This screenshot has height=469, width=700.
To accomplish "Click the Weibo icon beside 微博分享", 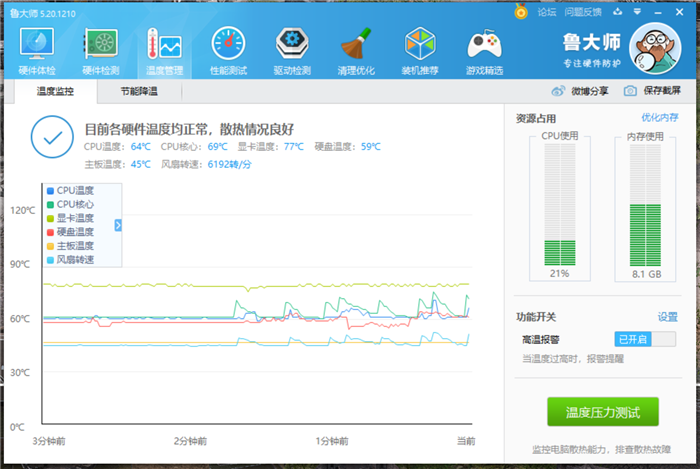I will pyautogui.click(x=558, y=91).
